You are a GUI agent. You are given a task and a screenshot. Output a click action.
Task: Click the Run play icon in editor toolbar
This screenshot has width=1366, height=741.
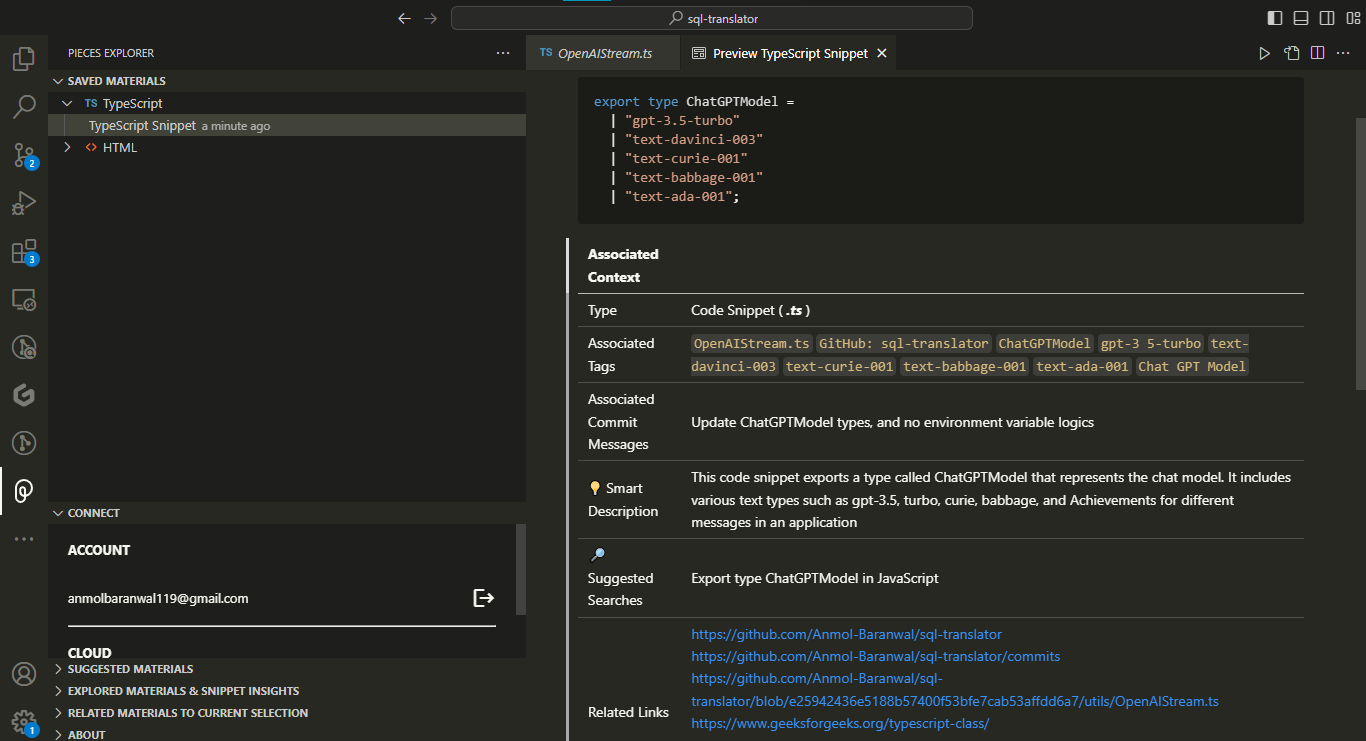click(x=1264, y=53)
